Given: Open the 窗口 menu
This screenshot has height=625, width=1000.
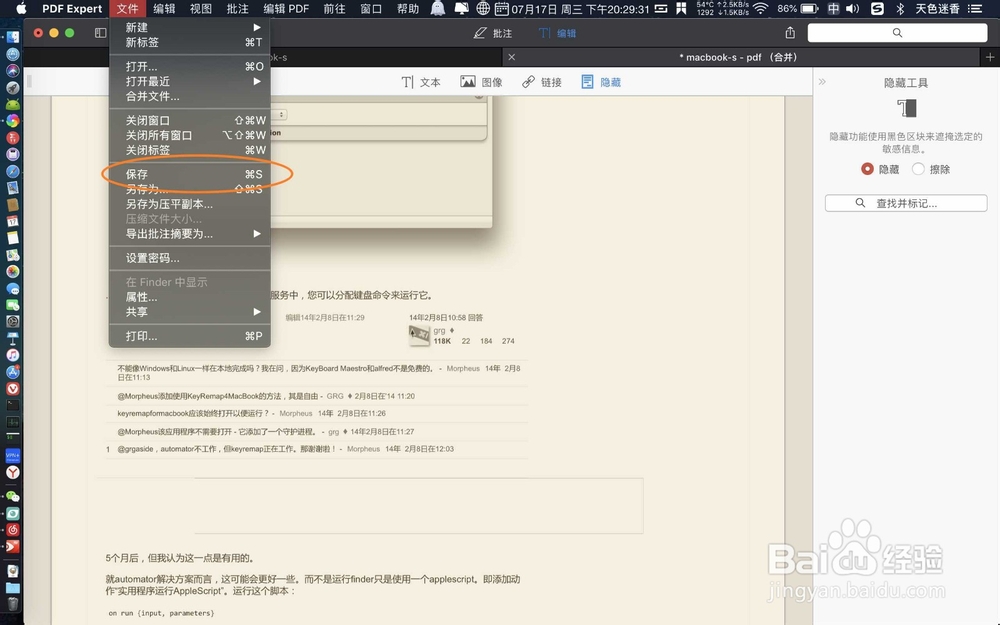Looking at the screenshot, I should coord(371,8).
